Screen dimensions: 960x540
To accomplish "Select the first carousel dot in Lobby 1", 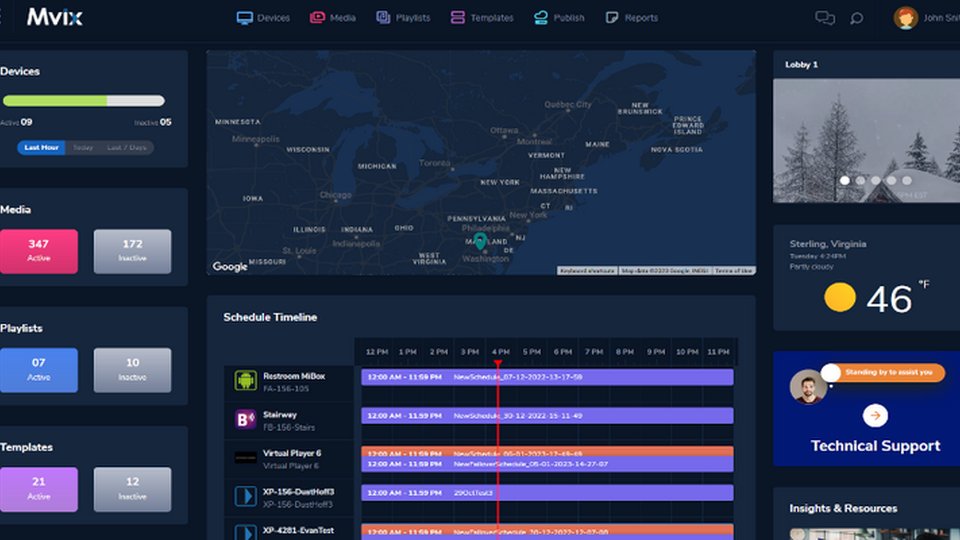I will point(845,181).
